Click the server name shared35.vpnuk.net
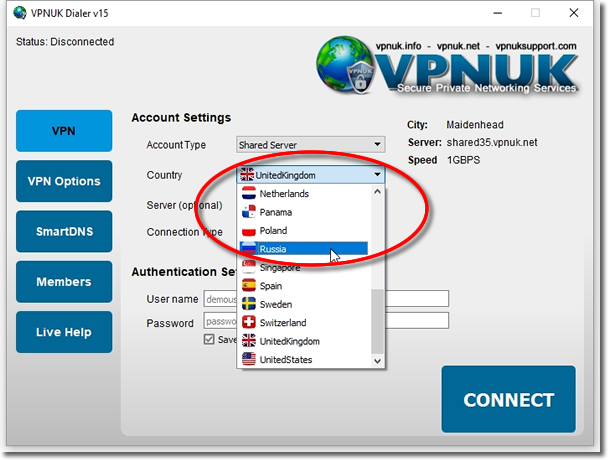 [x=492, y=142]
